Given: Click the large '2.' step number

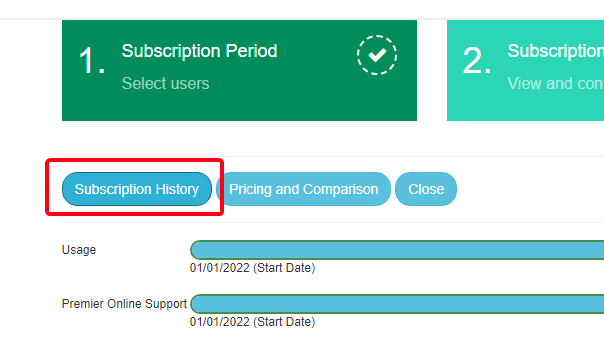Looking at the screenshot, I should [x=477, y=61].
